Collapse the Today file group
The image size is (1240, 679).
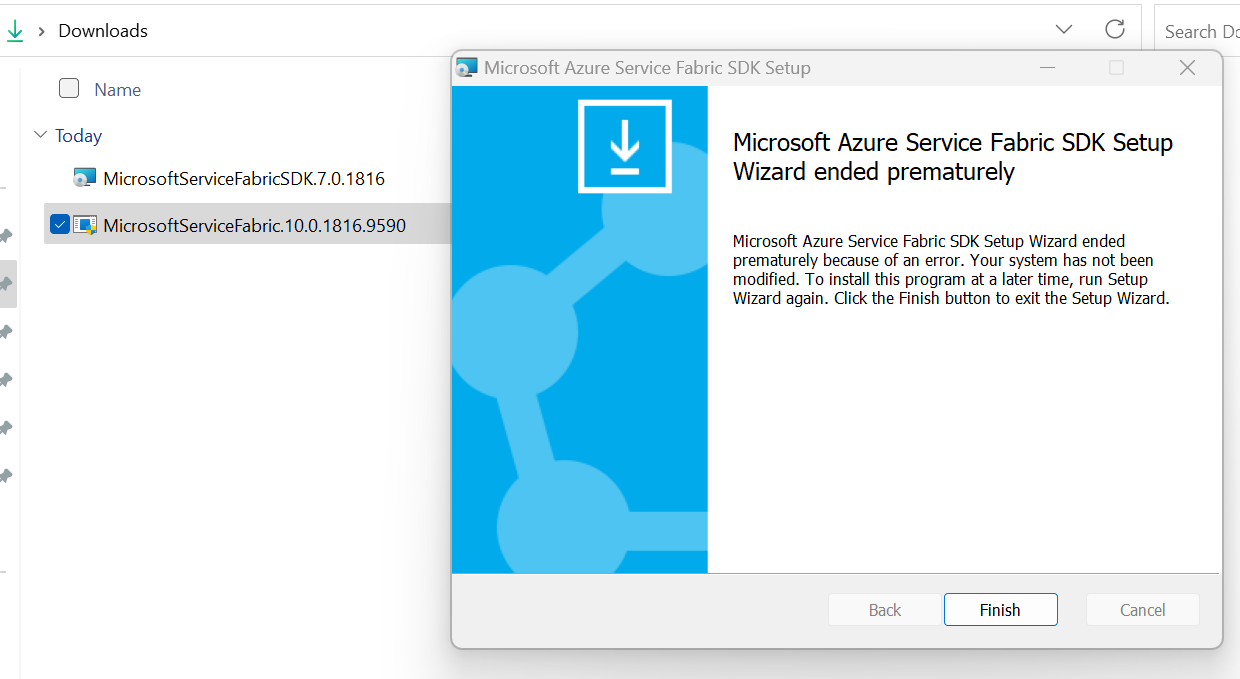click(40, 135)
